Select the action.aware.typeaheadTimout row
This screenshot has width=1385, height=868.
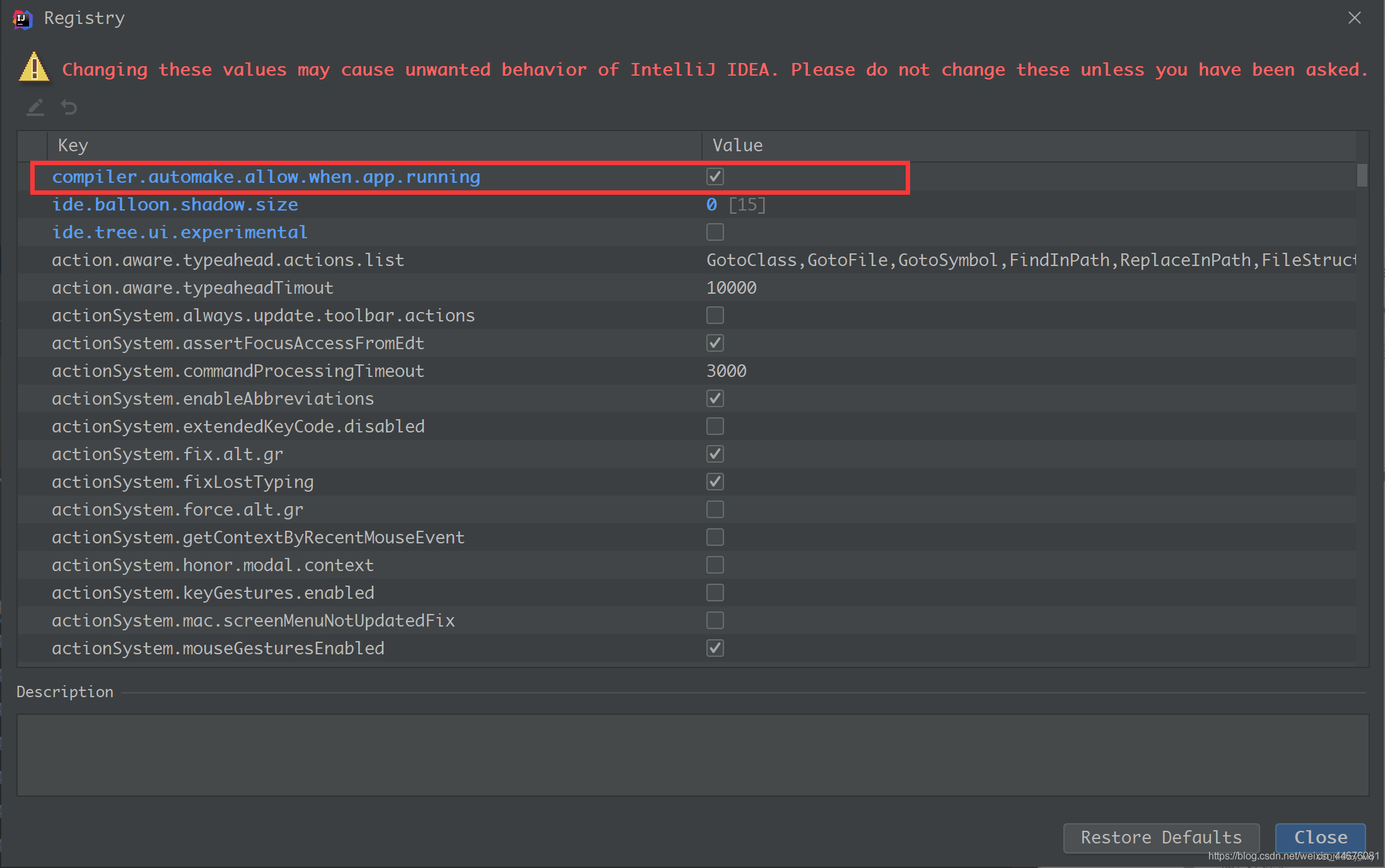(x=192, y=288)
